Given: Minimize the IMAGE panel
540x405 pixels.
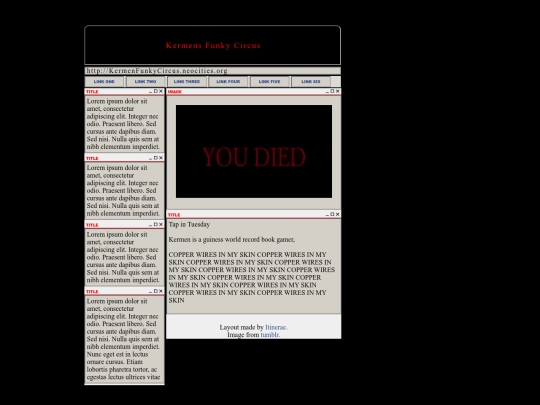Looking at the screenshot, I should [327, 91].
